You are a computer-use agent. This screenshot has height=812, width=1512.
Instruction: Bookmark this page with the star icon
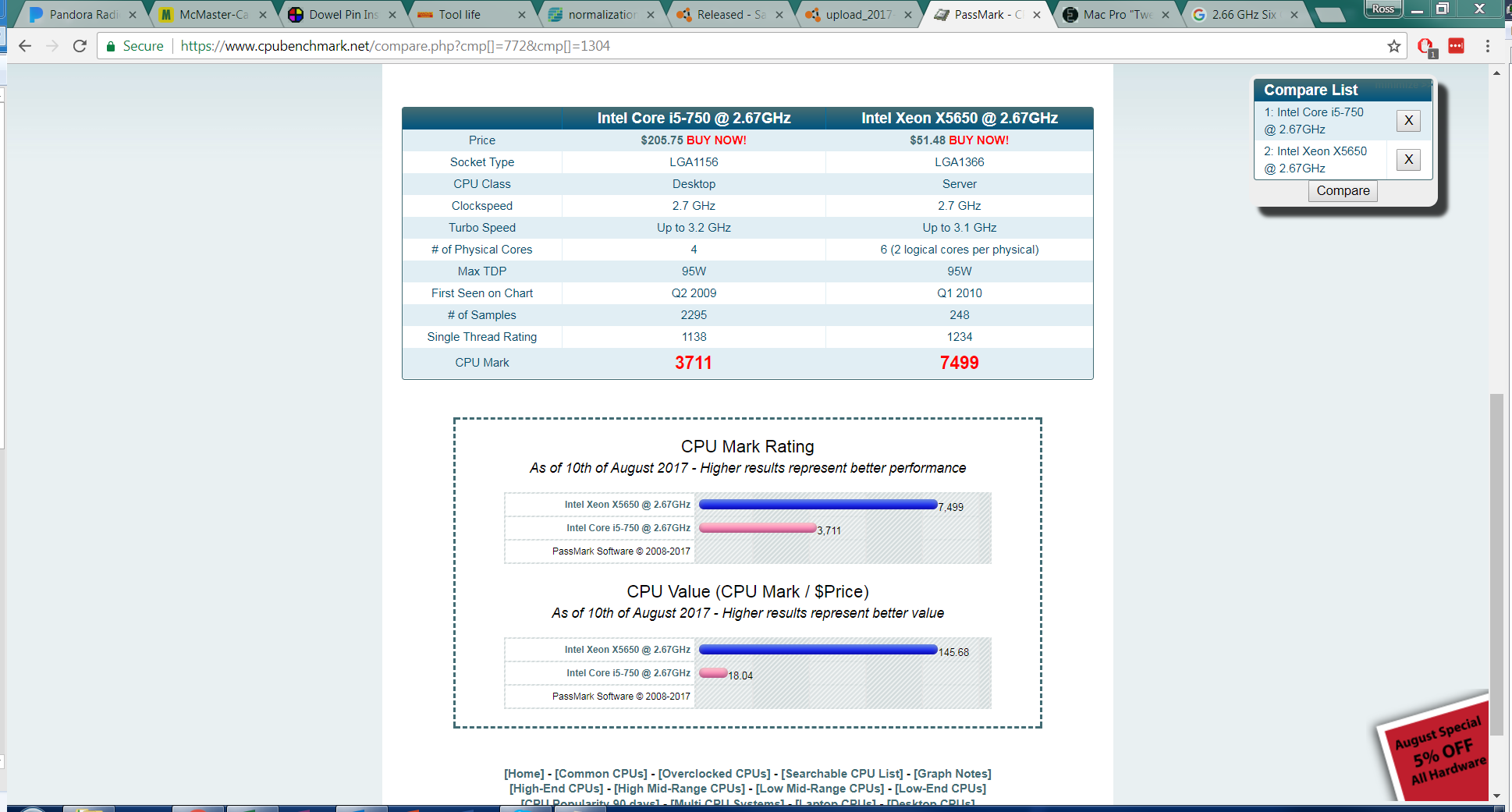point(1393,46)
